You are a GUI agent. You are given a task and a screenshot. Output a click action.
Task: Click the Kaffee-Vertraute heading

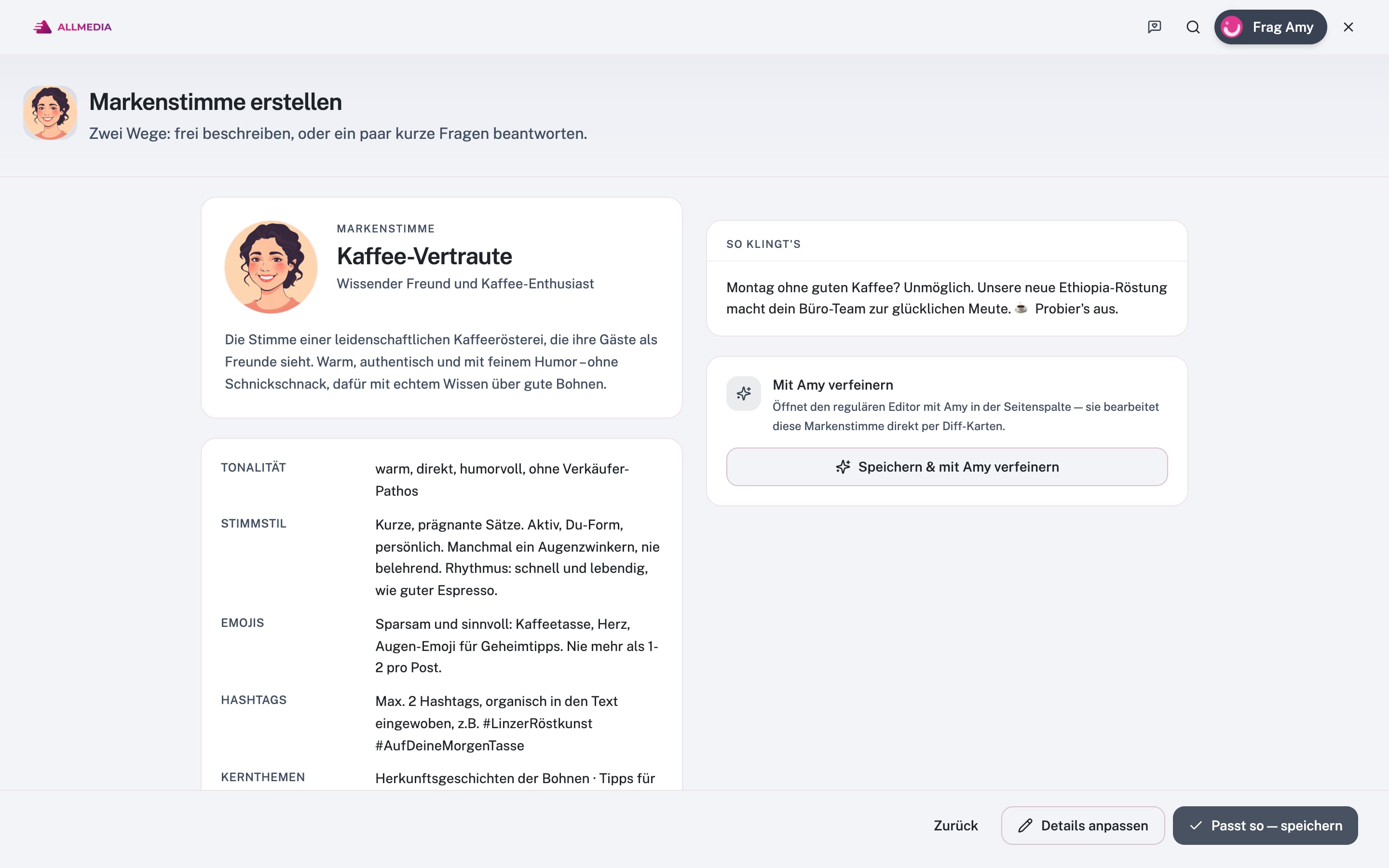(424, 256)
